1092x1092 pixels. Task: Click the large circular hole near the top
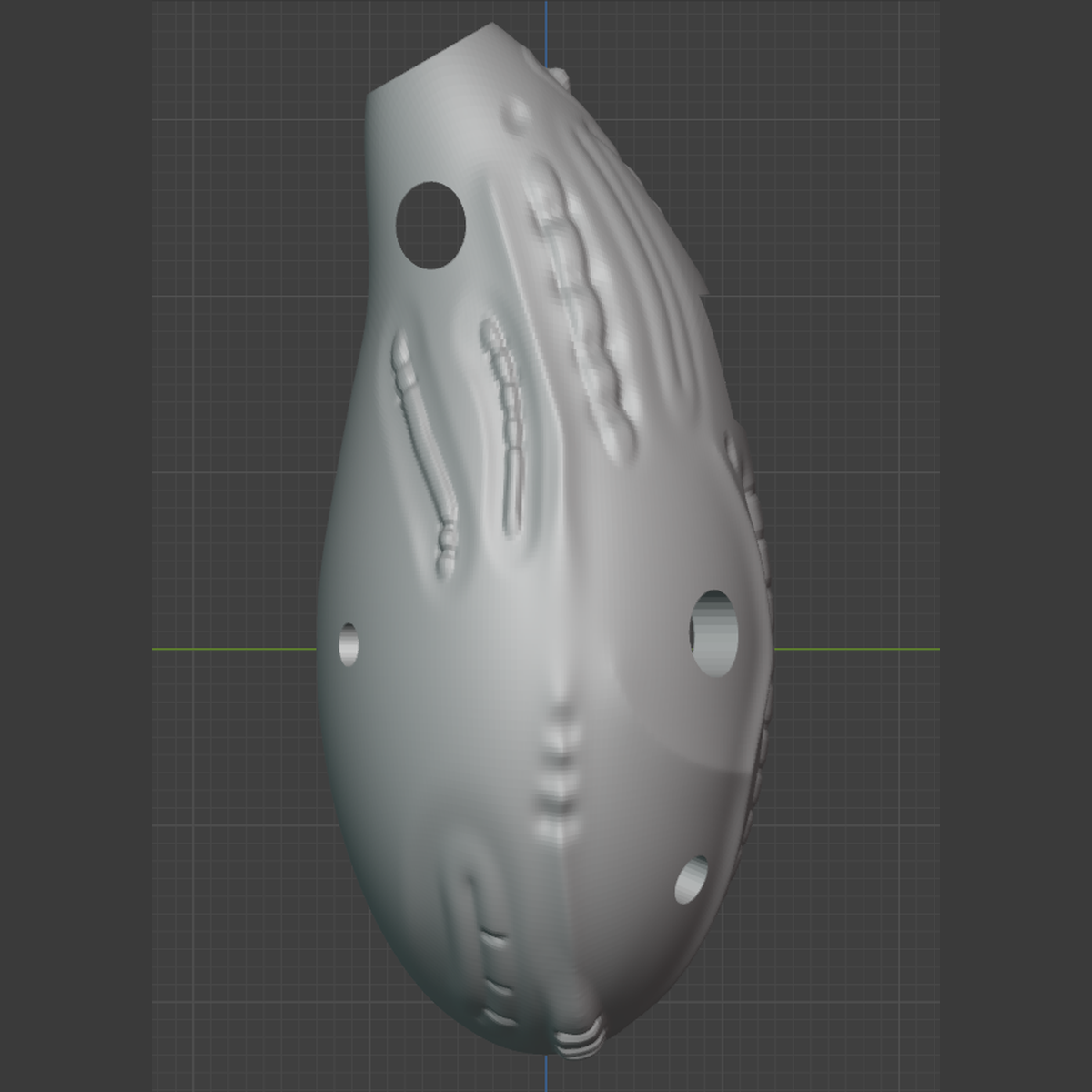pyautogui.click(x=431, y=225)
